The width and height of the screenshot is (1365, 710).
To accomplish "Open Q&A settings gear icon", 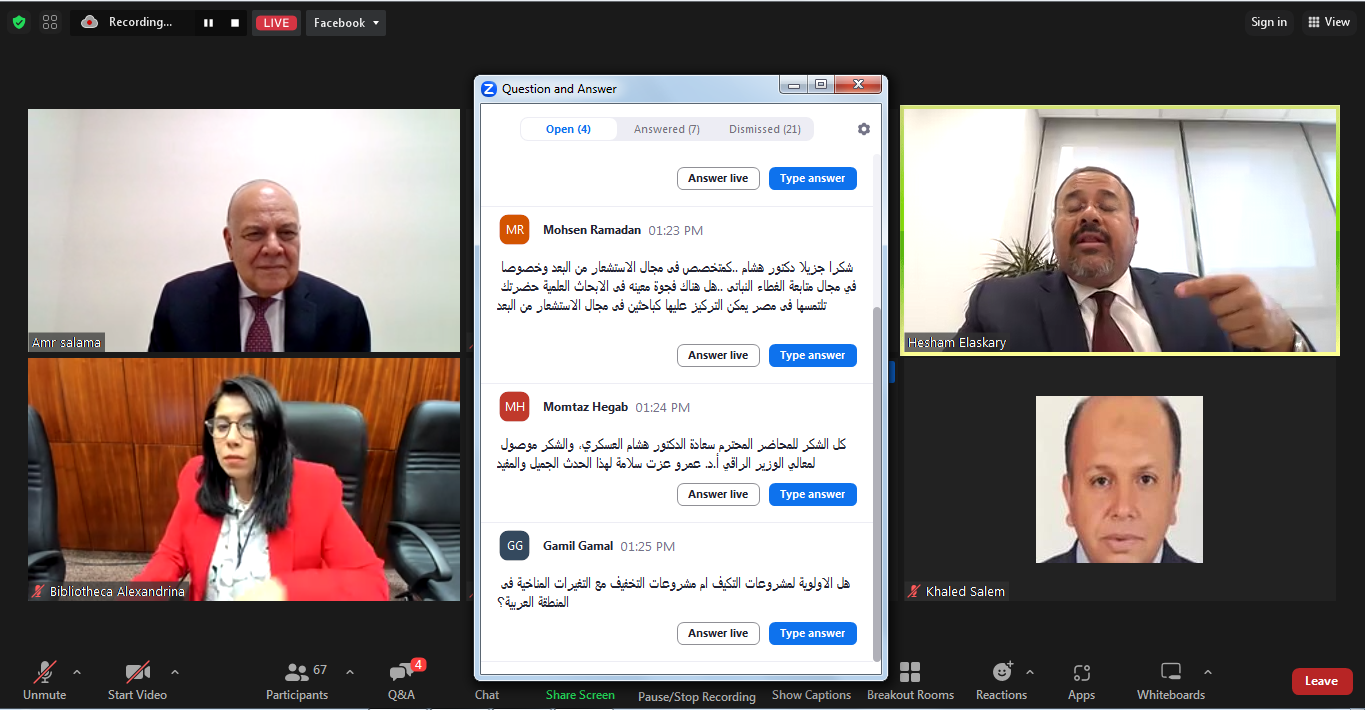I will [864, 129].
